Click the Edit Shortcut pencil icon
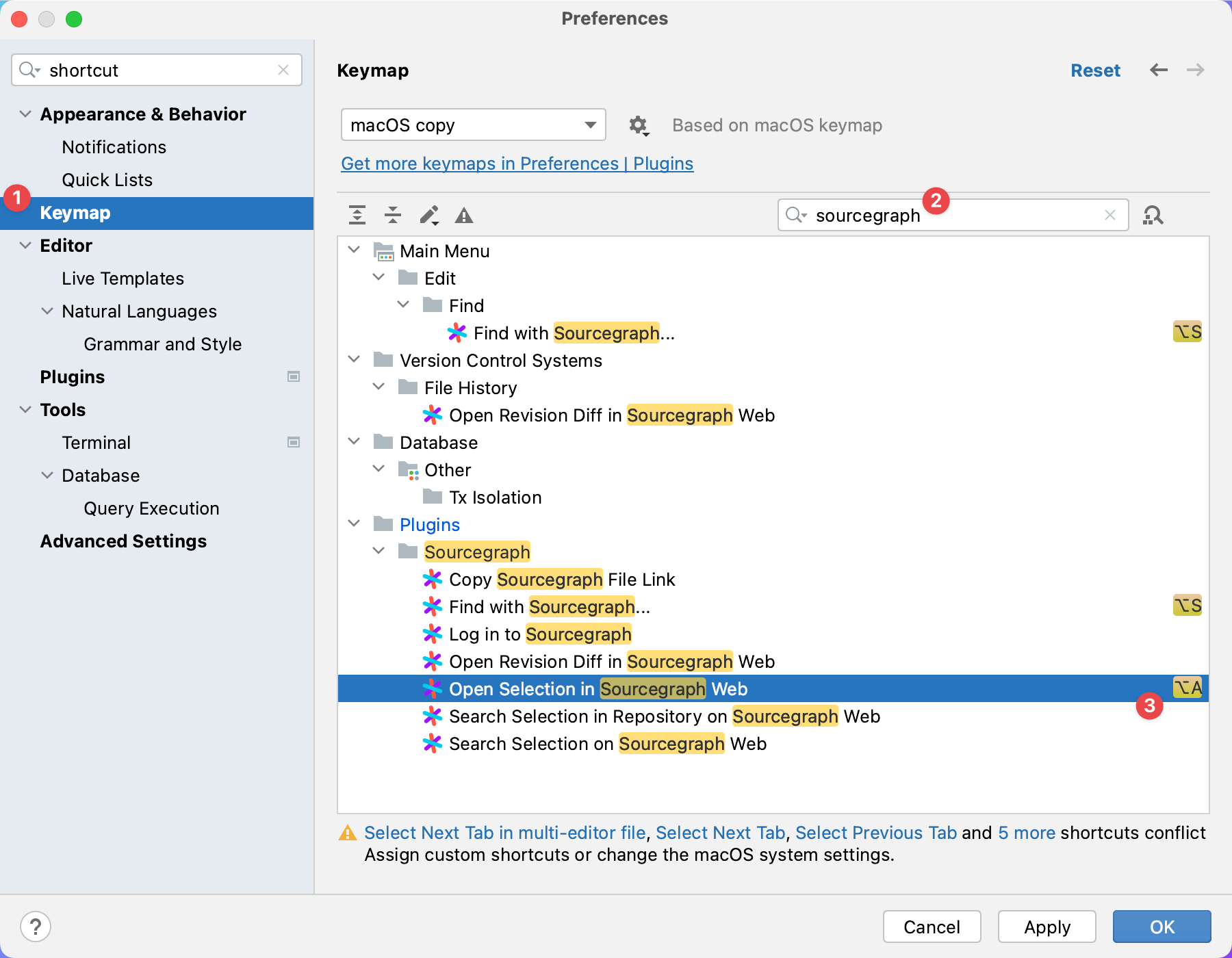Viewport: 1232px width, 958px height. [x=429, y=215]
